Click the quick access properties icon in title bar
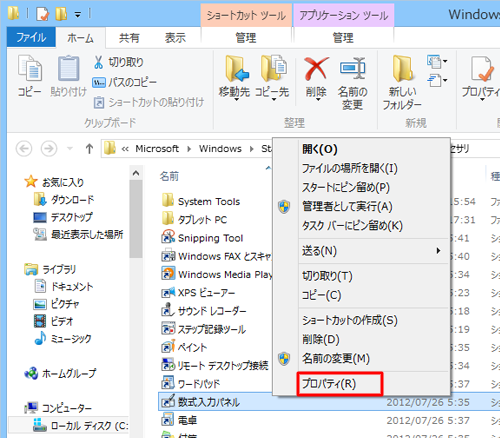 coord(43,14)
